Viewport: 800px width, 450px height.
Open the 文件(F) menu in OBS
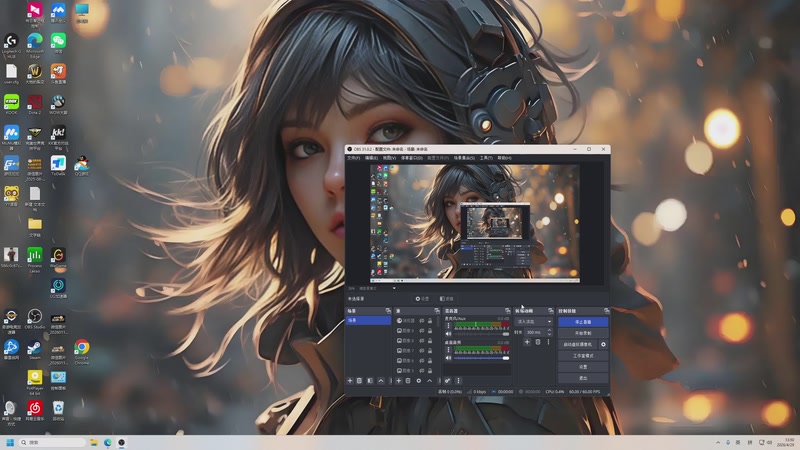(353, 158)
